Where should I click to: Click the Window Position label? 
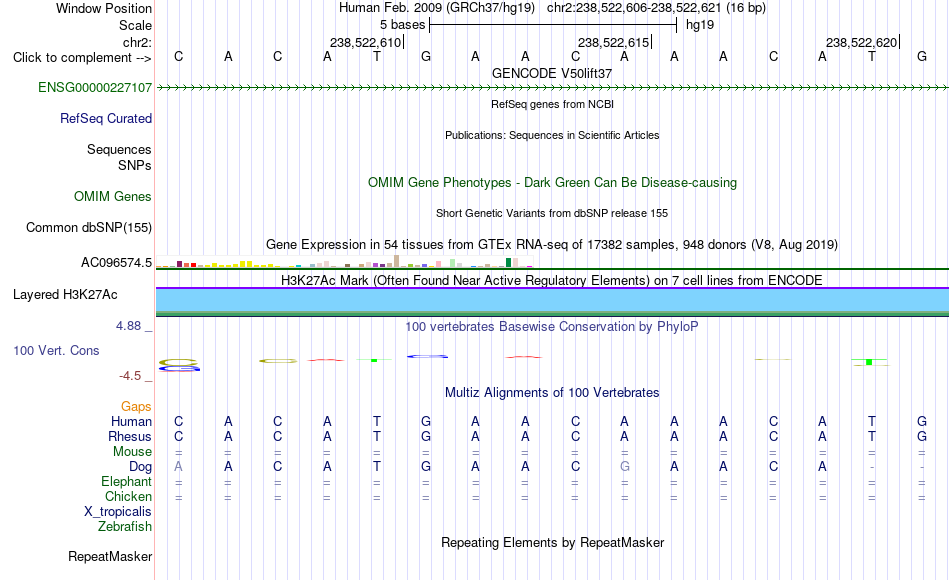(104, 8)
